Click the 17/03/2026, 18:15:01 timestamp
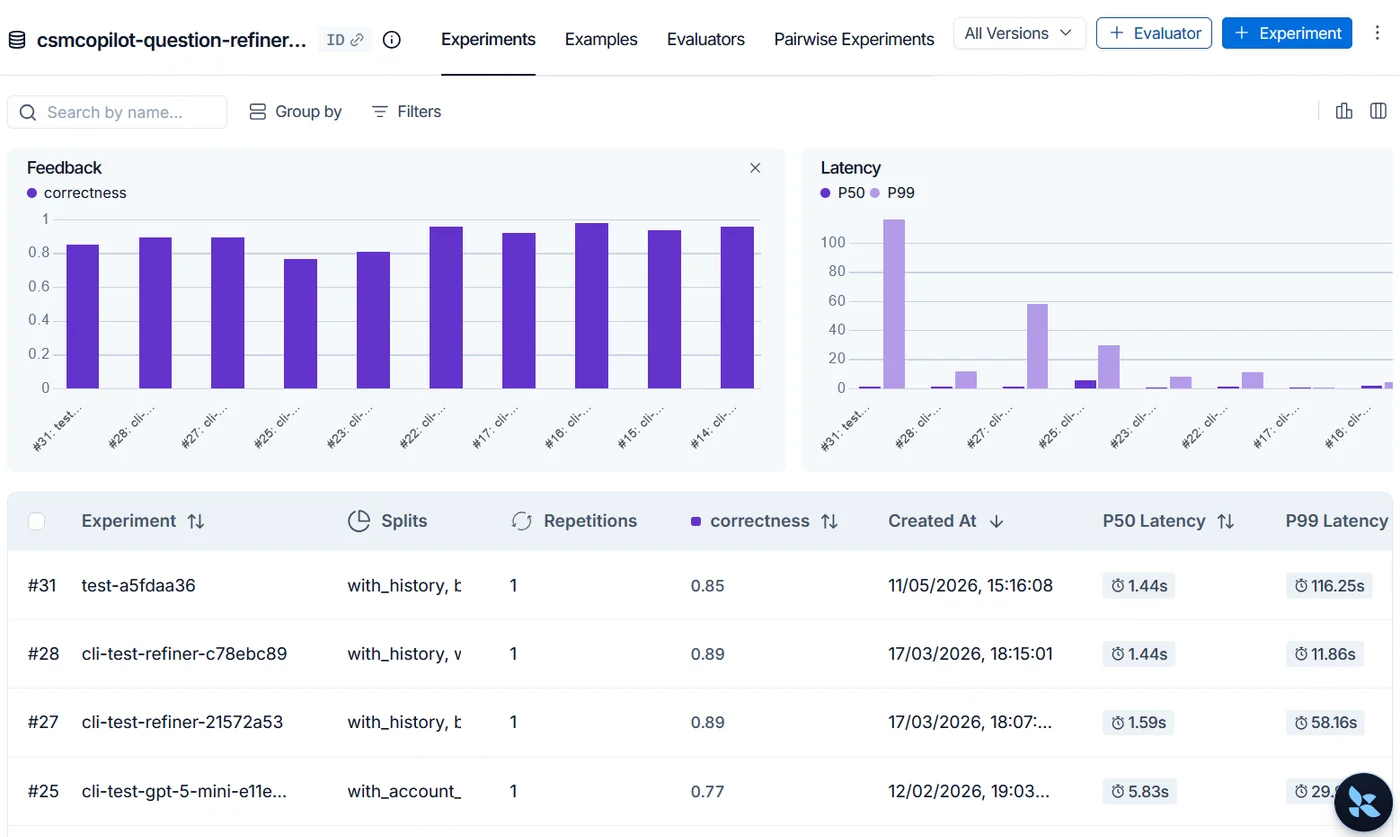 point(970,654)
